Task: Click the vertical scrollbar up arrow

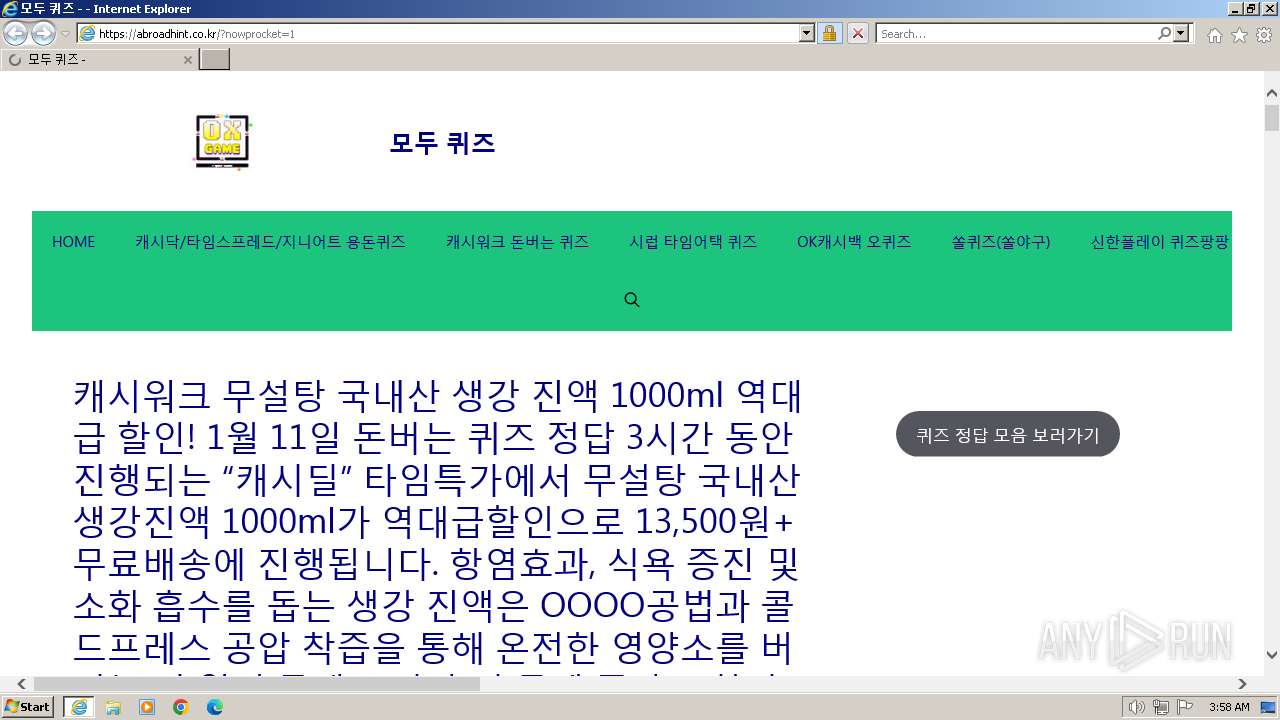Action: click(x=1272, y=93)
